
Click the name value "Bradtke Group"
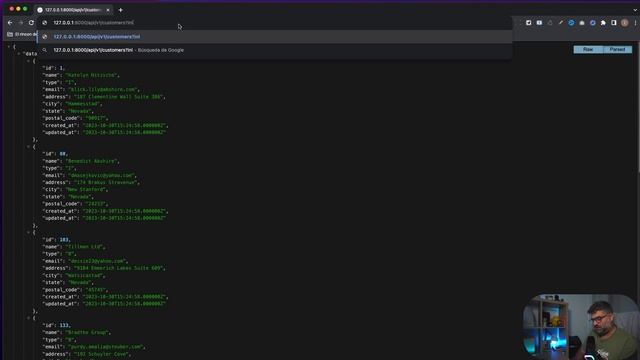pyautogui.click(x=88, y=333)
